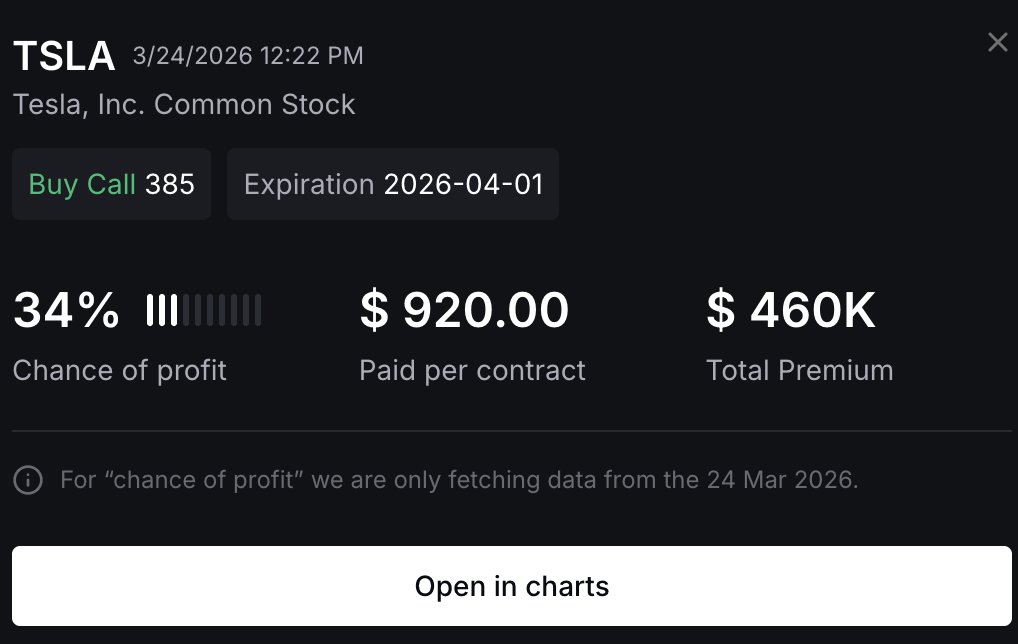
Task: Click the 3/24/2026 12:22 PM timestamp
Action: (x=248, y=56)
